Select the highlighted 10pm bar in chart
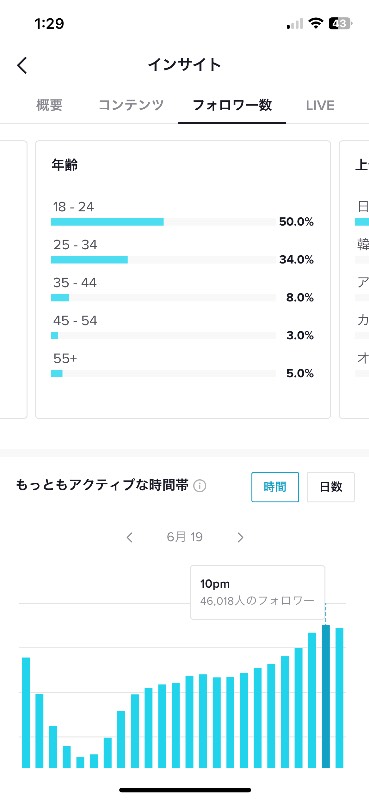Image resolution: width=369 pixels, height=800 pixels. tap(326, 696)
